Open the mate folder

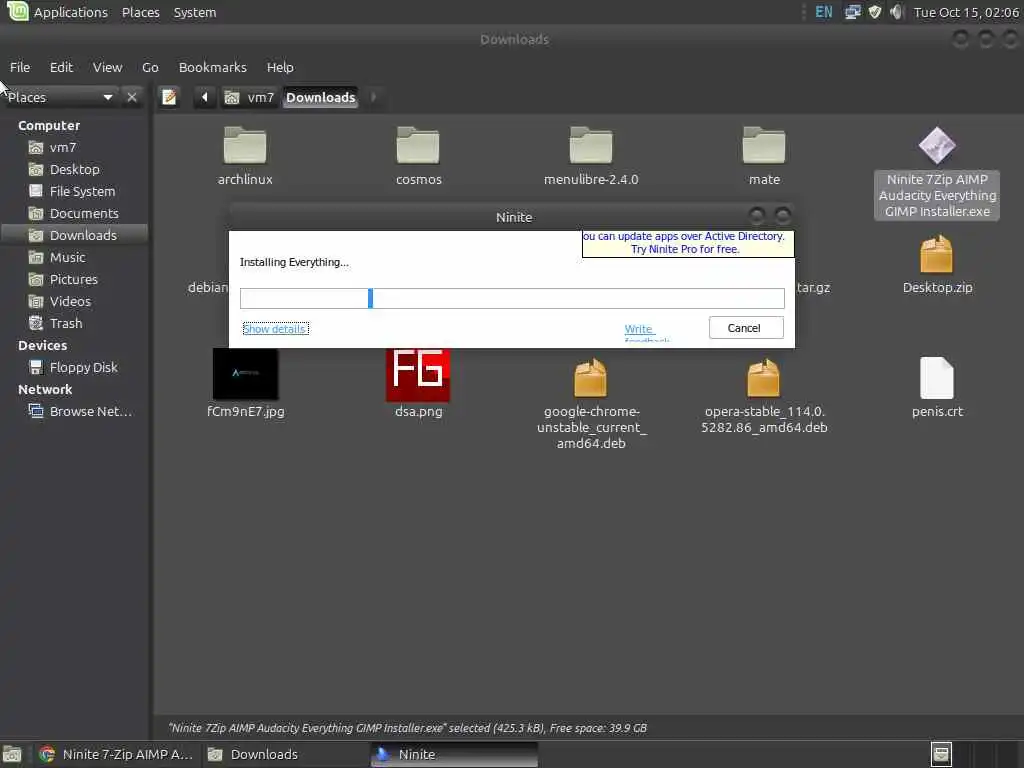(x=764, y=145)
